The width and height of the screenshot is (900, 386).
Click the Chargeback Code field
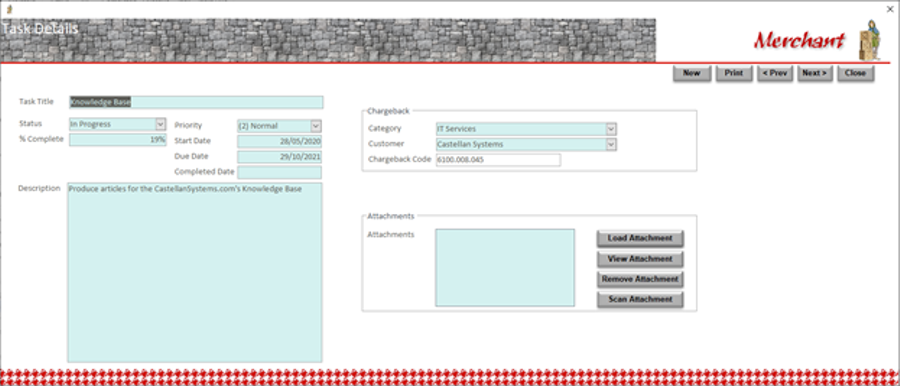[498, 160]
